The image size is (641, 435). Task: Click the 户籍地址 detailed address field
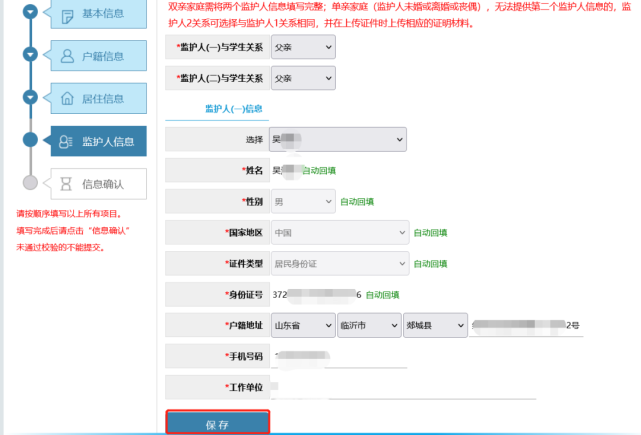pos(526,325)
